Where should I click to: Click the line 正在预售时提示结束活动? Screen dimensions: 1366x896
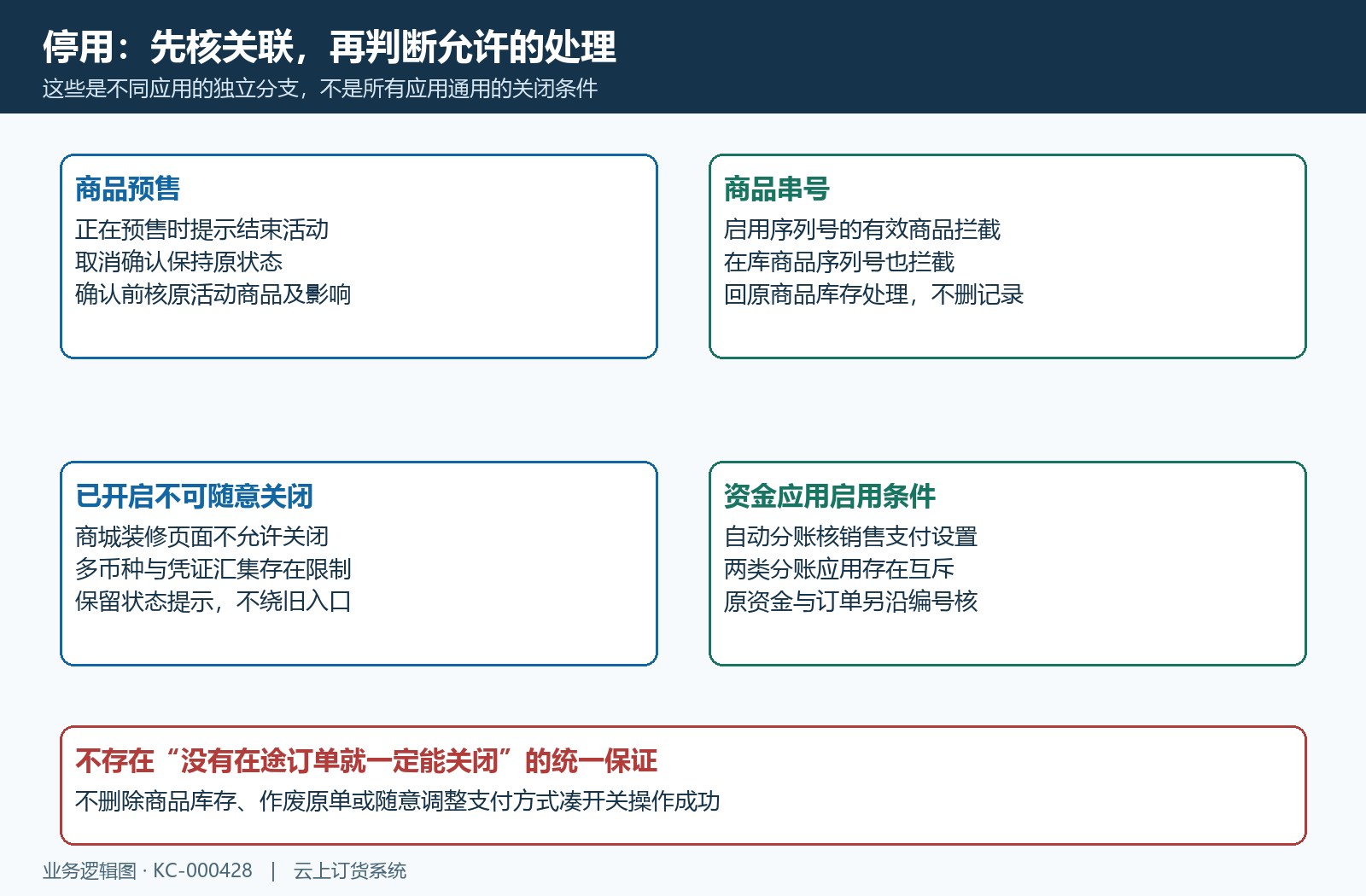[202, 230]
